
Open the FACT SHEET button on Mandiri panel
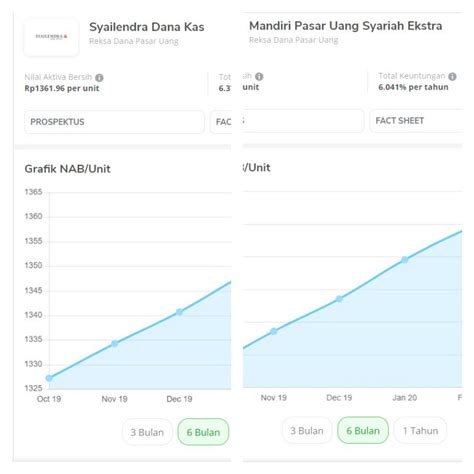tap(416, 121)
